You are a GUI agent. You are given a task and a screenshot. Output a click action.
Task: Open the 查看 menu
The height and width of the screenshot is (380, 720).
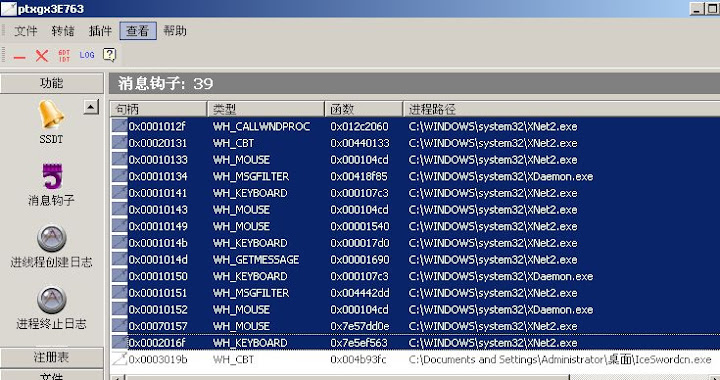click(138, 31)
